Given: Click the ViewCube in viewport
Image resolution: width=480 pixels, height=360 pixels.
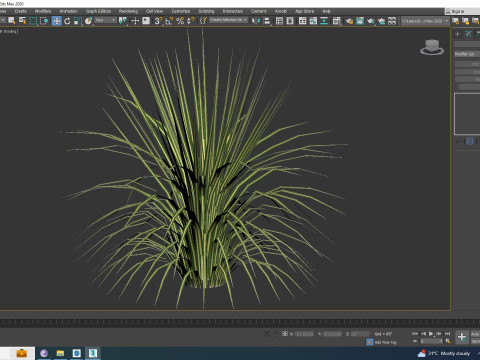Looking at the screenshot, I should 432,47.
